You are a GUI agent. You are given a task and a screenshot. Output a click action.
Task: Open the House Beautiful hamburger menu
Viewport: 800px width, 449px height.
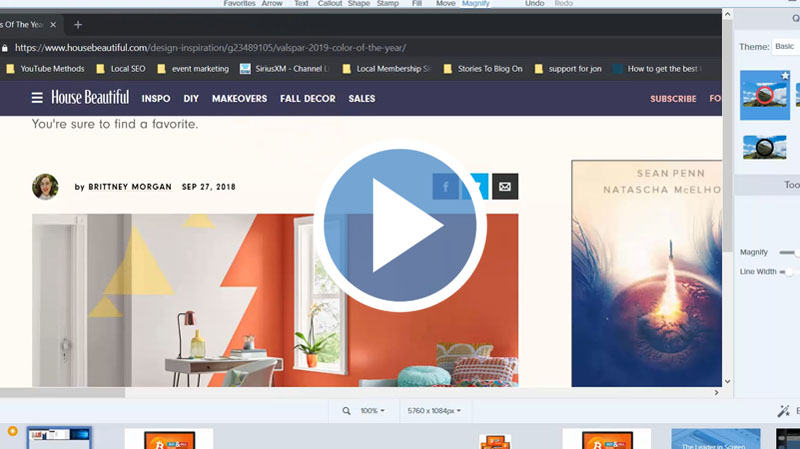[37, 98]
